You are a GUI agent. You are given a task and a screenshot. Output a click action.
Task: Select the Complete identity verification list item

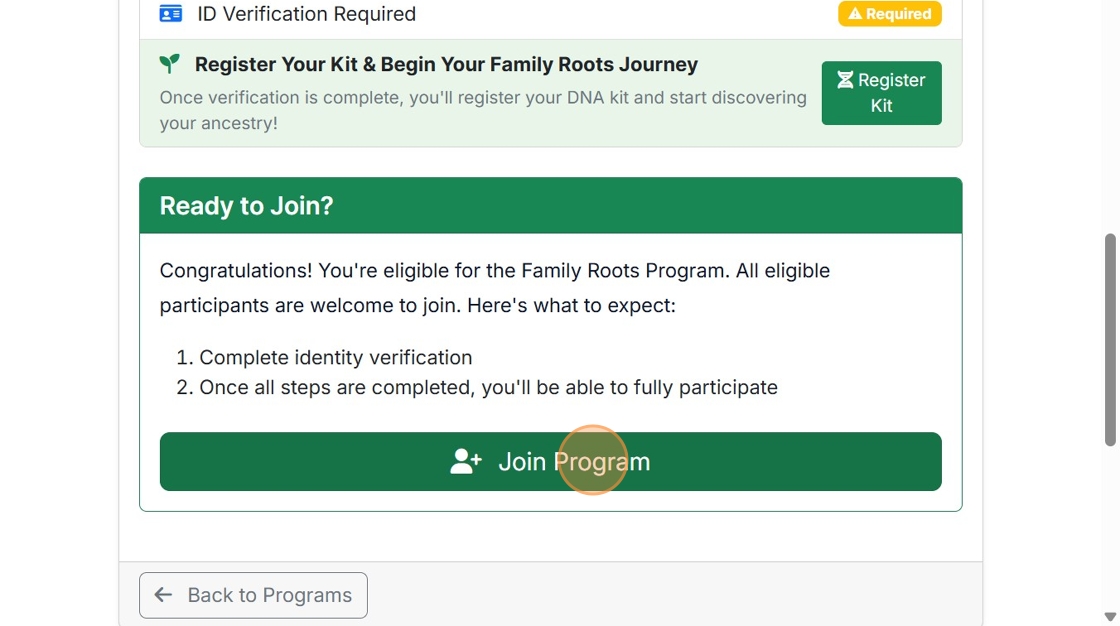335,357
